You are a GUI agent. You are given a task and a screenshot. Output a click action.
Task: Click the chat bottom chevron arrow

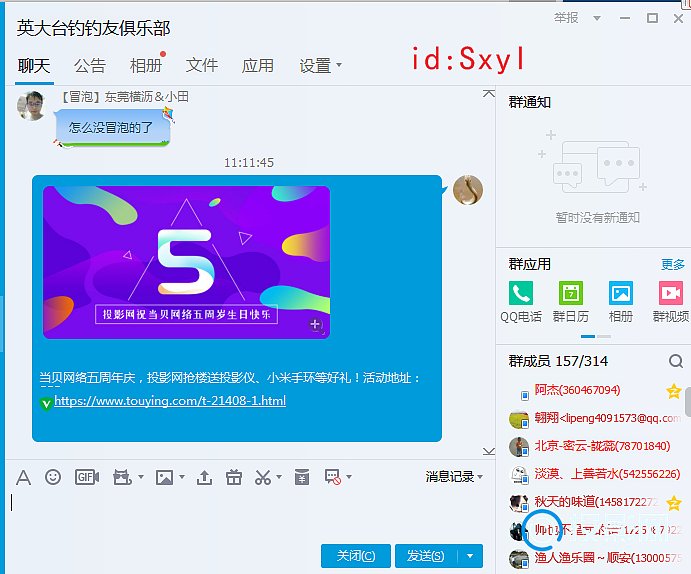click(488, 452)
